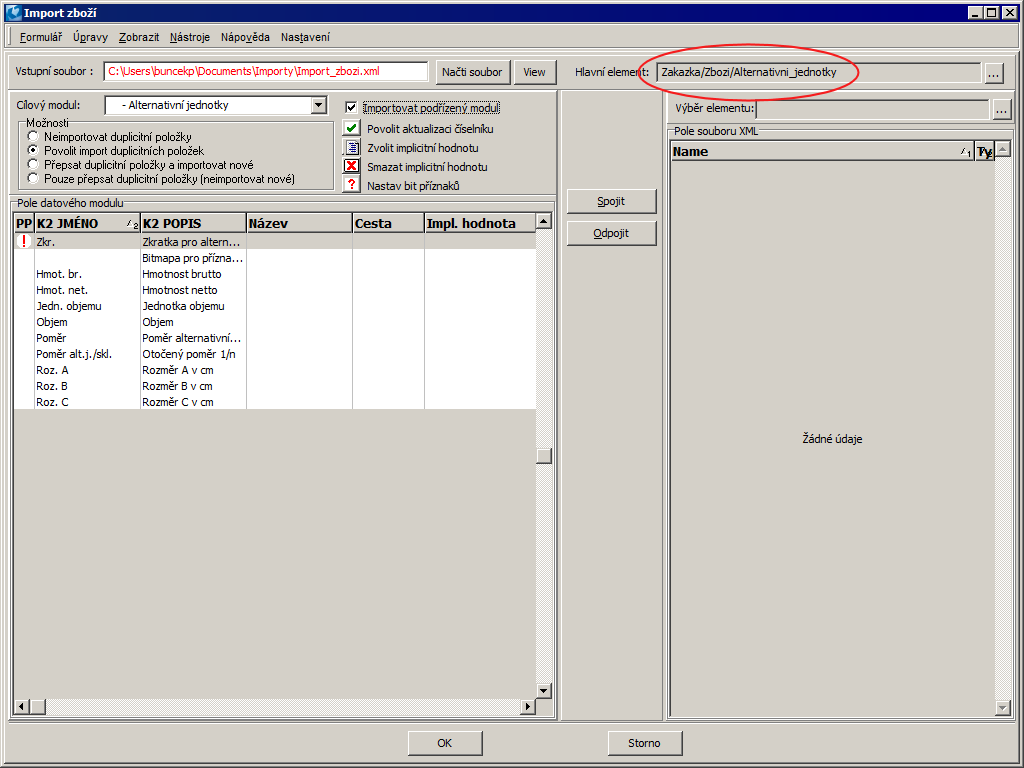Screen dimensions: 1024x768
Task: Click the PP column header
Action: pyautogui.click(x=24, y=223)
